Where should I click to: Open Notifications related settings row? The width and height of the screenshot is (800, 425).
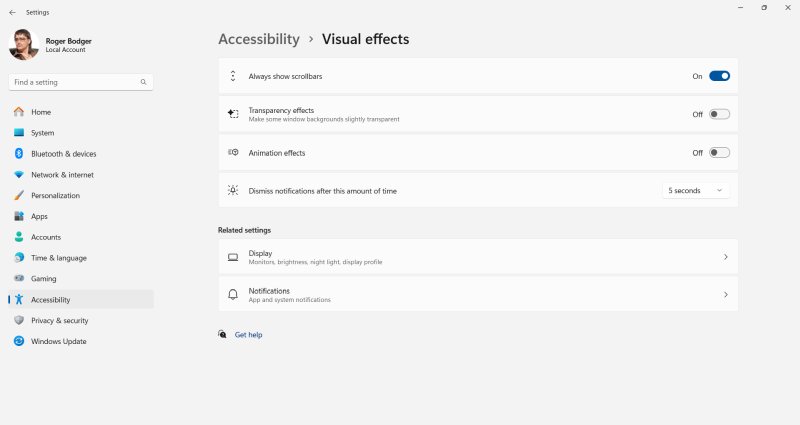(x=478, y=294)
